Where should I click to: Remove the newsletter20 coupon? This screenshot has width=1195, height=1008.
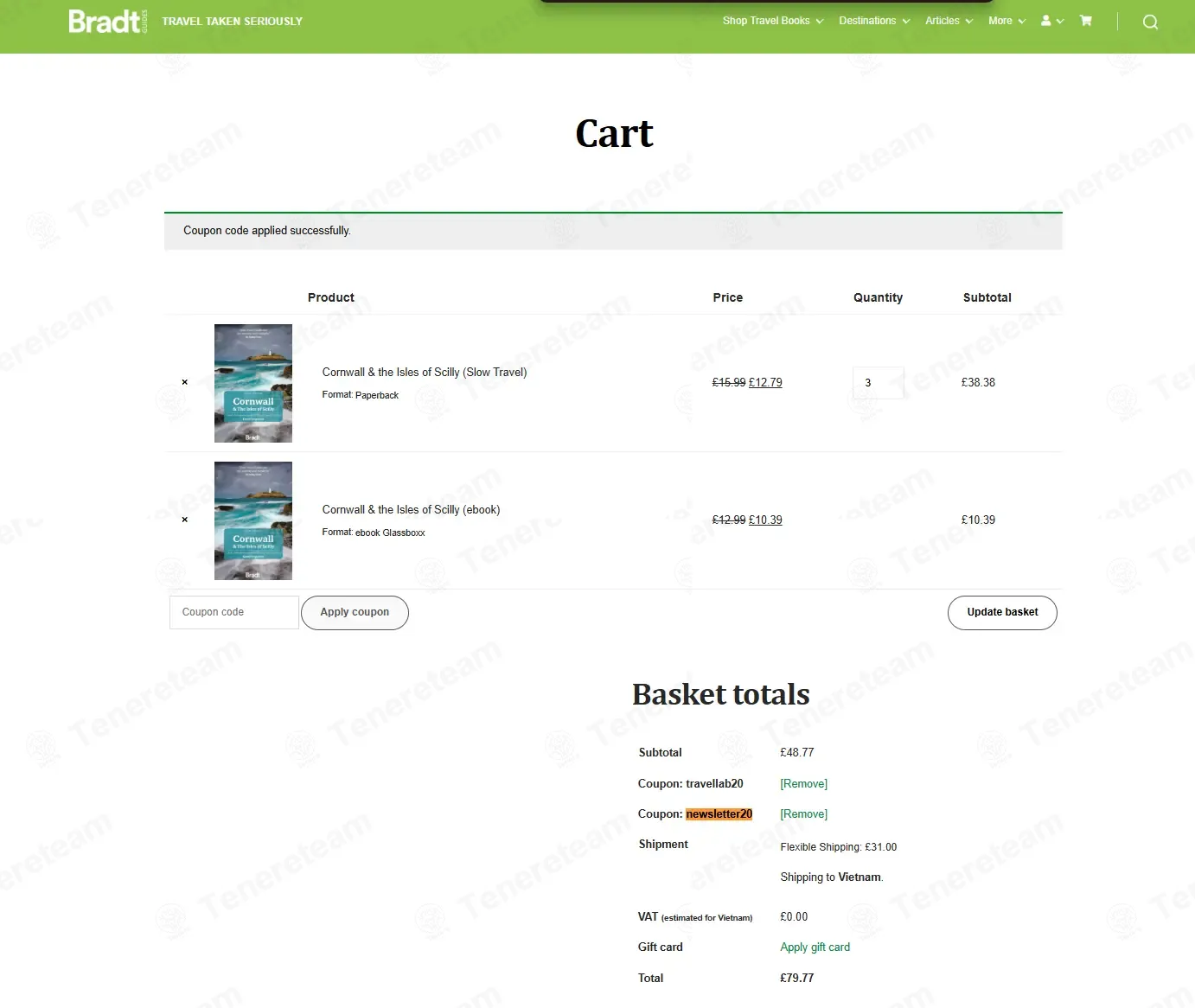(803, 813)
